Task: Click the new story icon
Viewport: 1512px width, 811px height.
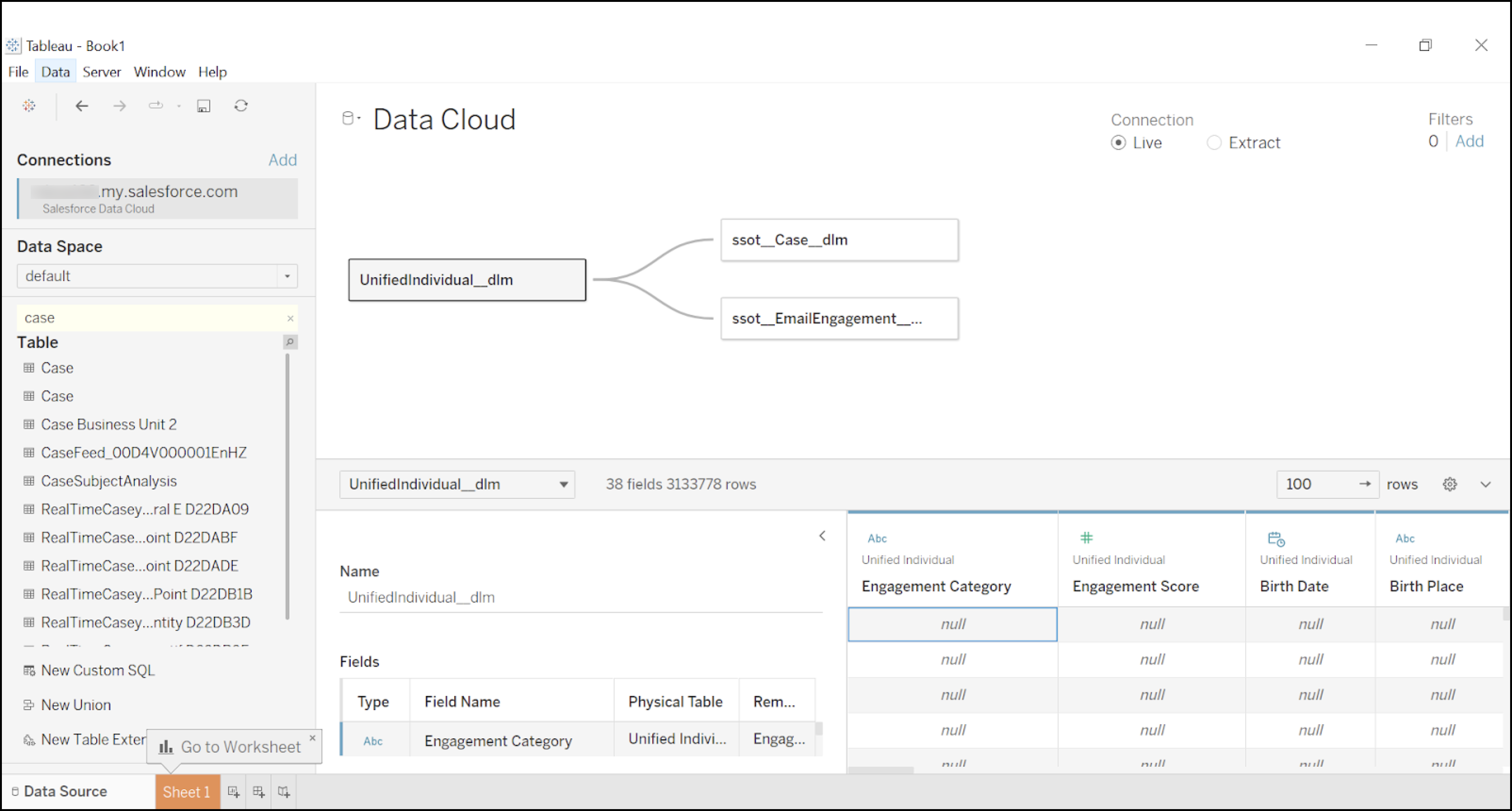Action: [x=284, y=792]
